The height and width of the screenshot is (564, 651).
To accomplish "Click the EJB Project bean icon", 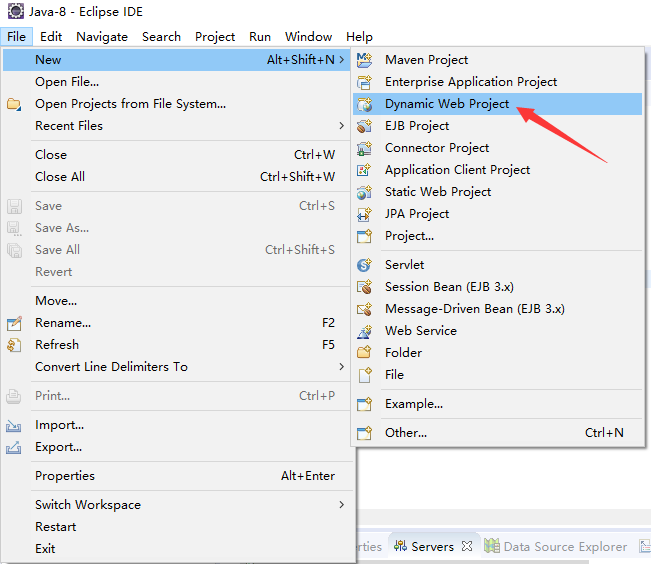I will point(364,126).
